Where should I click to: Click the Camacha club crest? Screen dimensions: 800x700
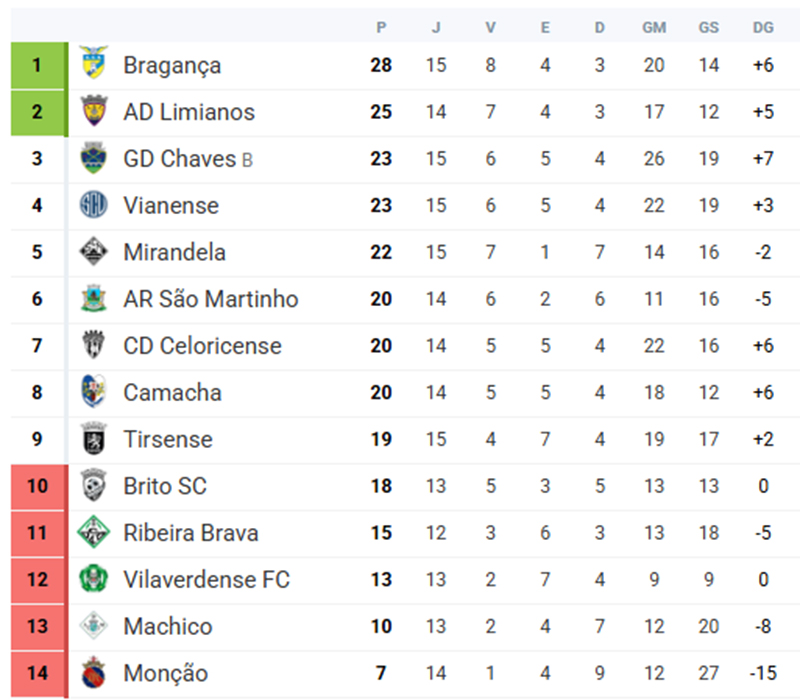coord(93,392)
